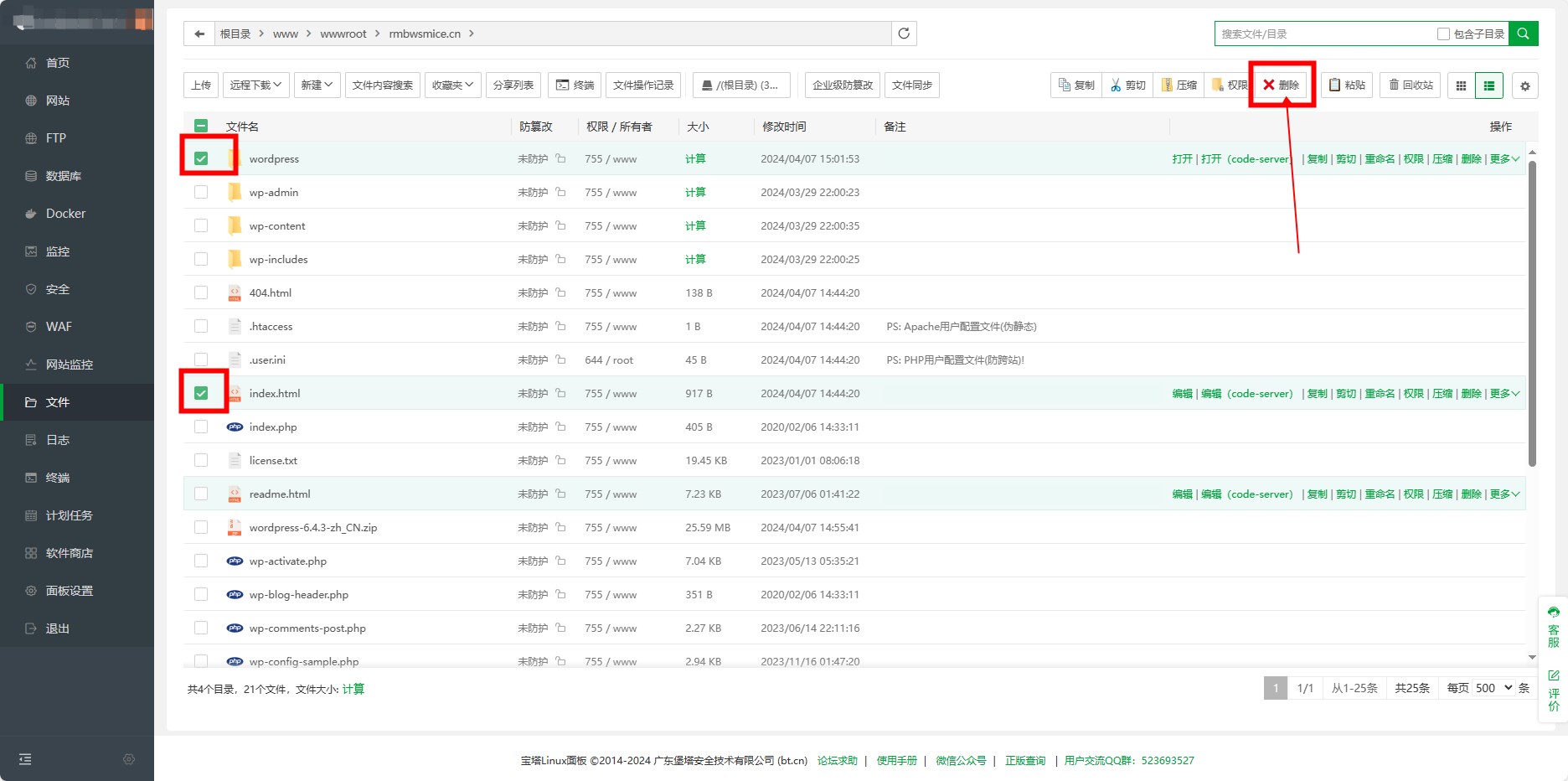Expand More options for index.html row

pyautogui.click(x=1504, y=393)
